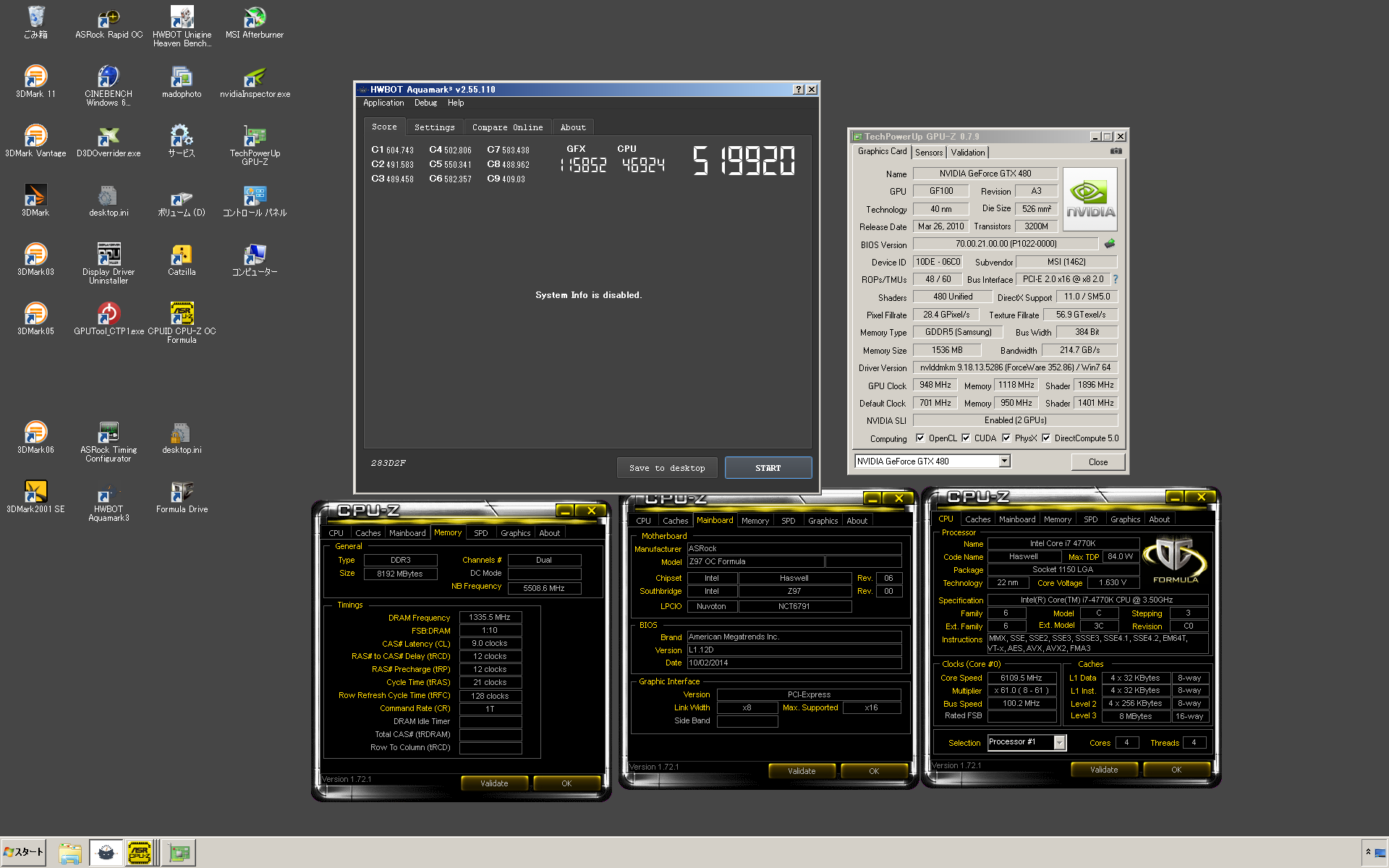Open Graphics tab in CPU-Z Mainboard window
The width and height of the screenshot is (1389, 868).
[x=823, y=521]
